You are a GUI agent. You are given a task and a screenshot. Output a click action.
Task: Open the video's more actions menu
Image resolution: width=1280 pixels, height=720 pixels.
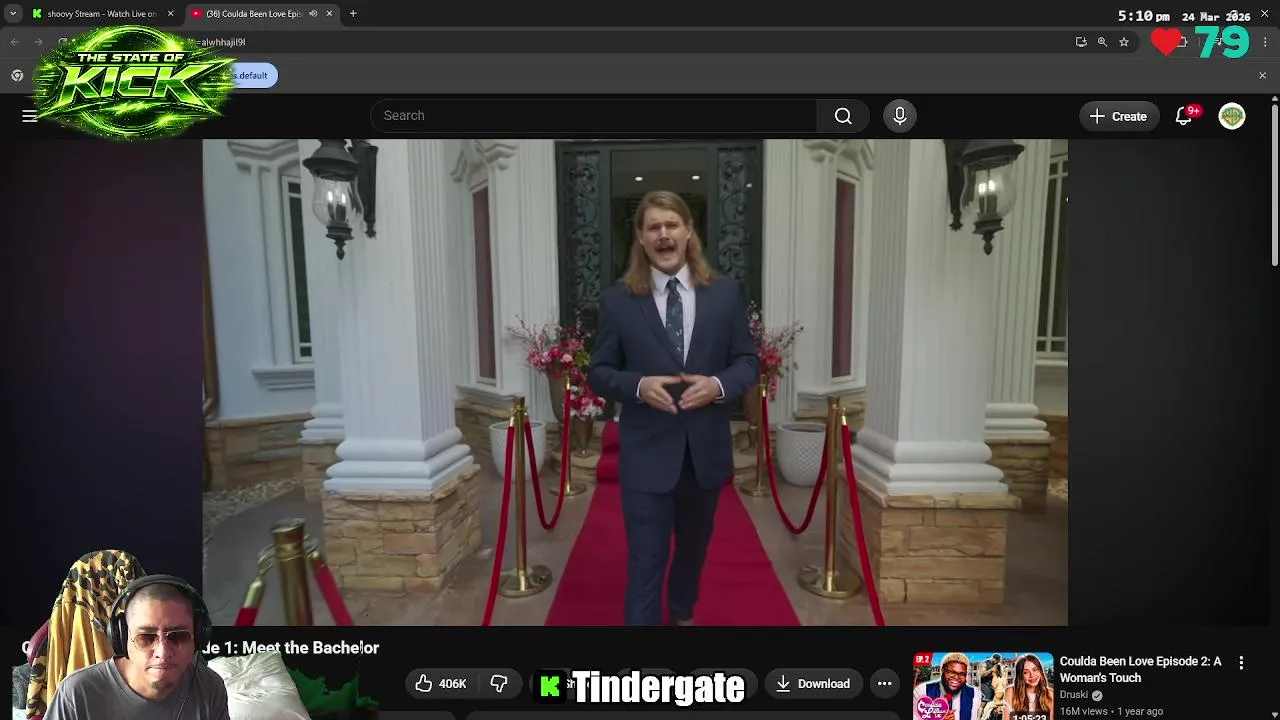884,684
